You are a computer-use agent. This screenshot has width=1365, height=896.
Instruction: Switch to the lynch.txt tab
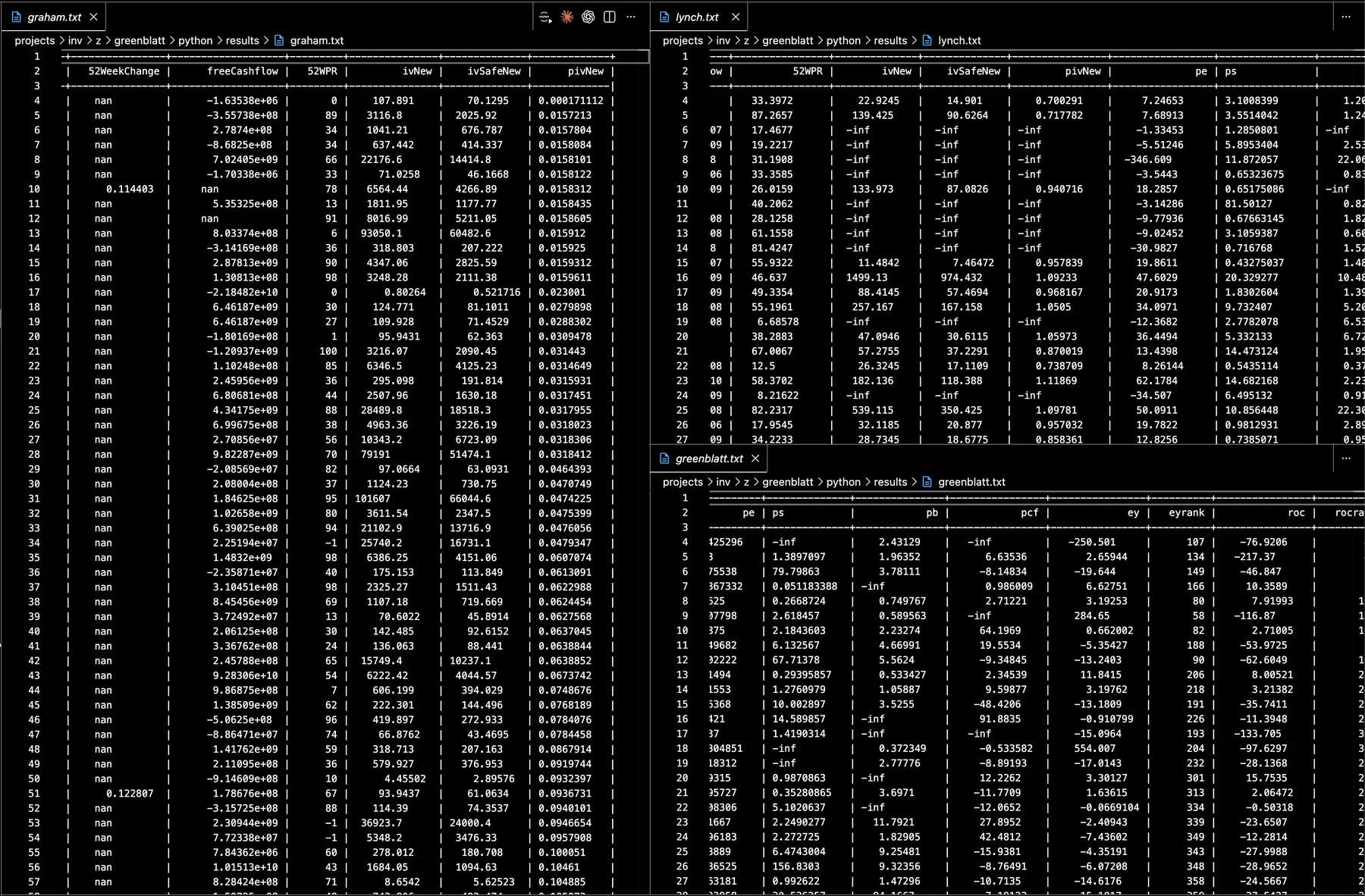tap(699, 17)
